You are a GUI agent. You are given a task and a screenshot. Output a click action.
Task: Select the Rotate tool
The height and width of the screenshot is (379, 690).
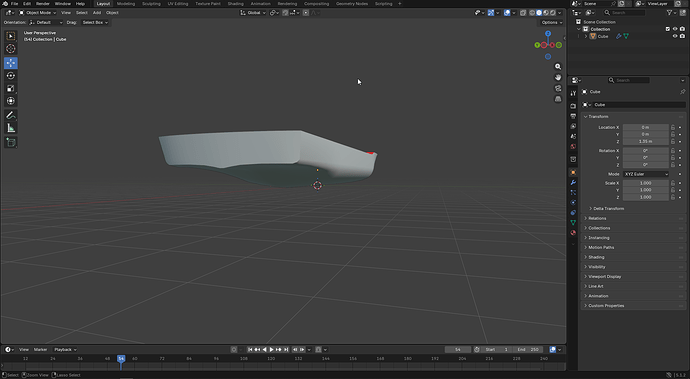(11, 76)
